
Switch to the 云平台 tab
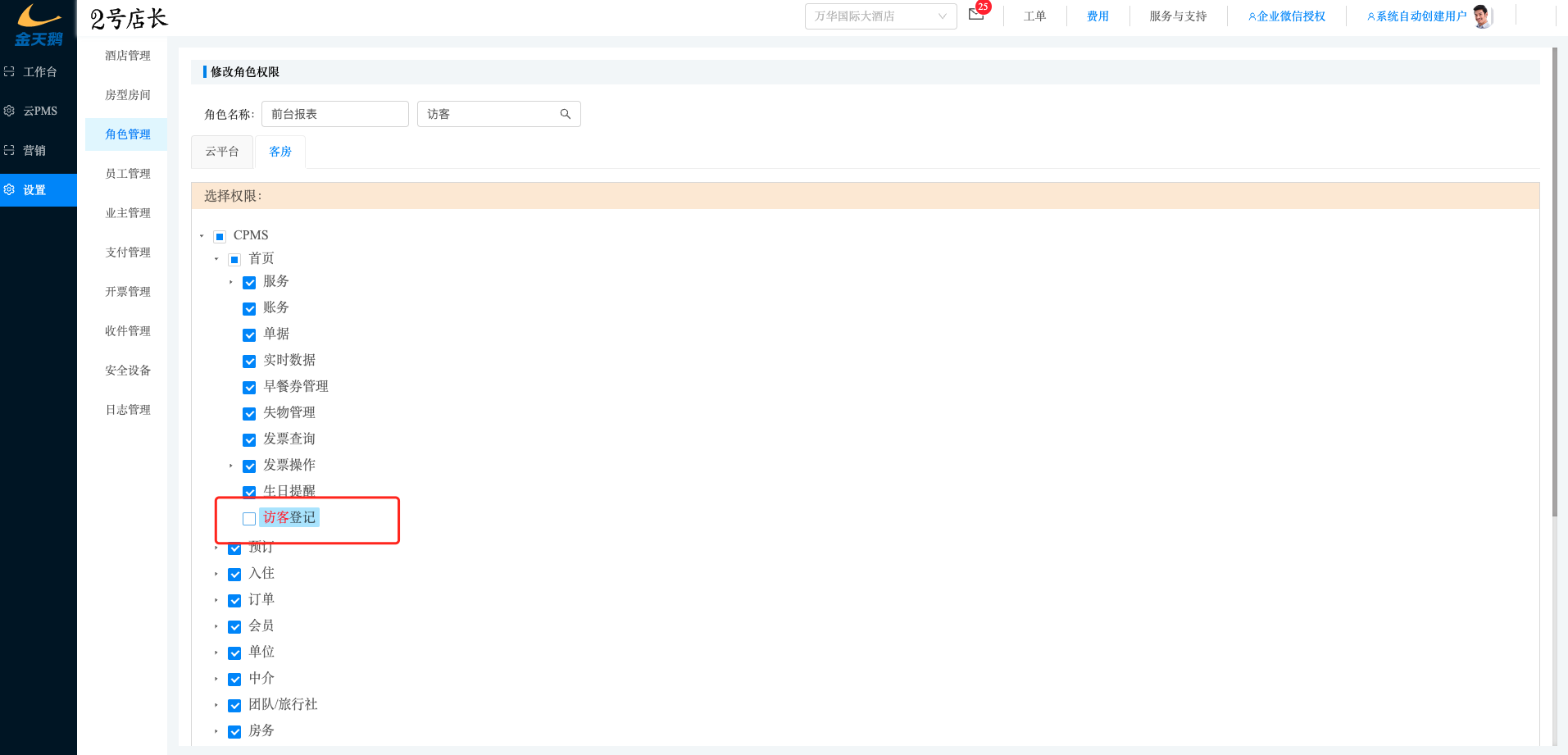pos(222,152)
